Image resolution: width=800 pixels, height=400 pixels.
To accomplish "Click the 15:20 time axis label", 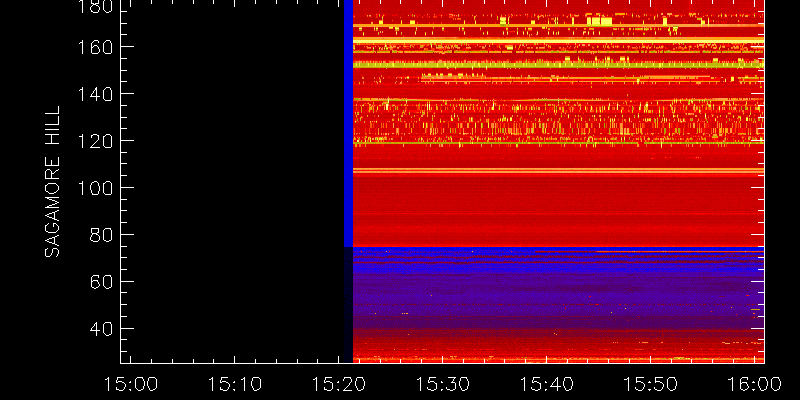I will [x=339, y=384].
